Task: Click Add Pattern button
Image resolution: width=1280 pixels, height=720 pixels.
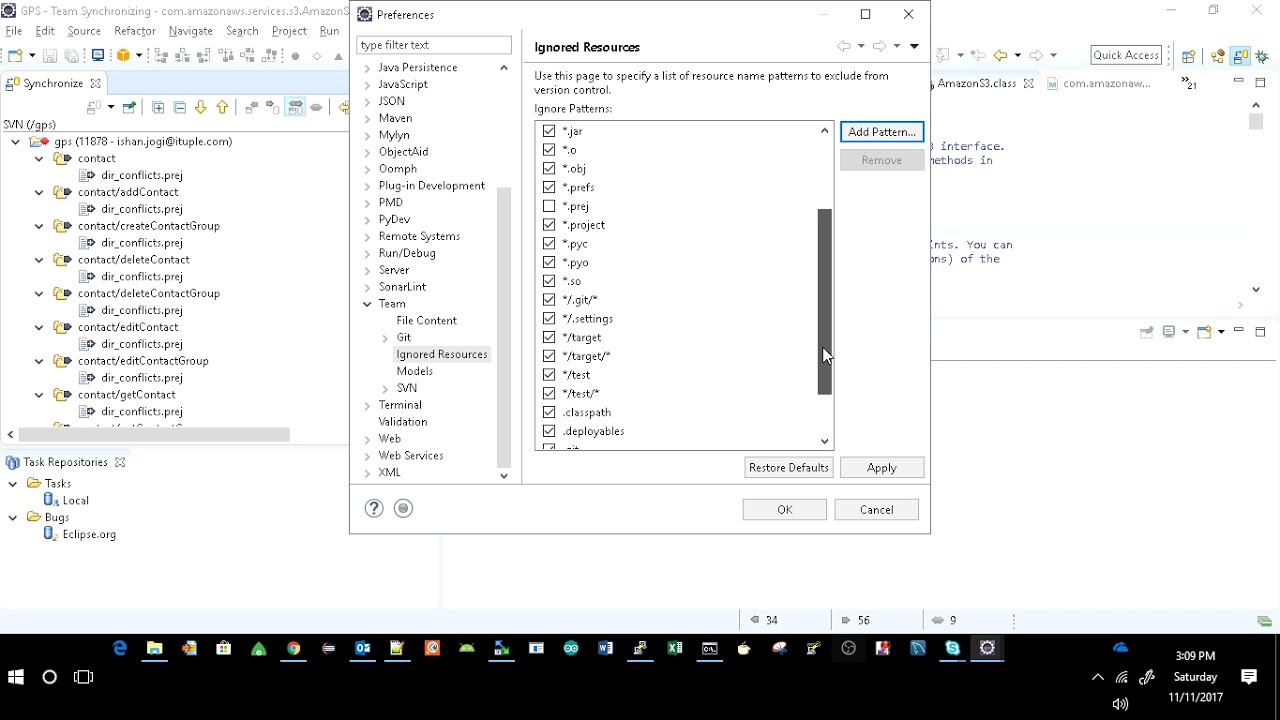Action: coord(882,132)
